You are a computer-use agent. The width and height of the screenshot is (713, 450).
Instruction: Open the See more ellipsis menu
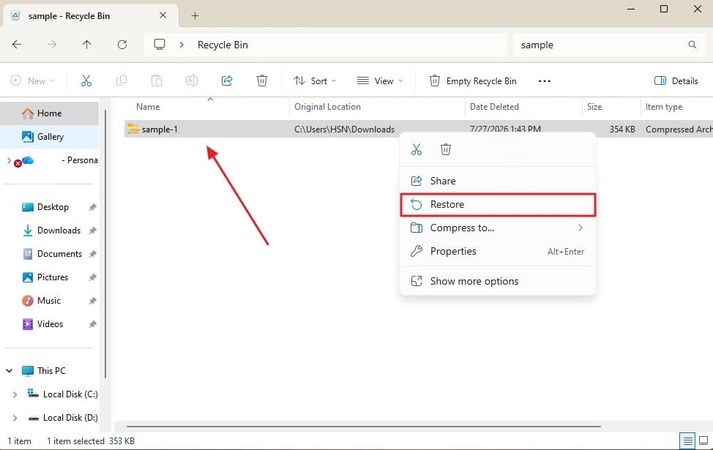pyautogui.click(x=544, y=81)
